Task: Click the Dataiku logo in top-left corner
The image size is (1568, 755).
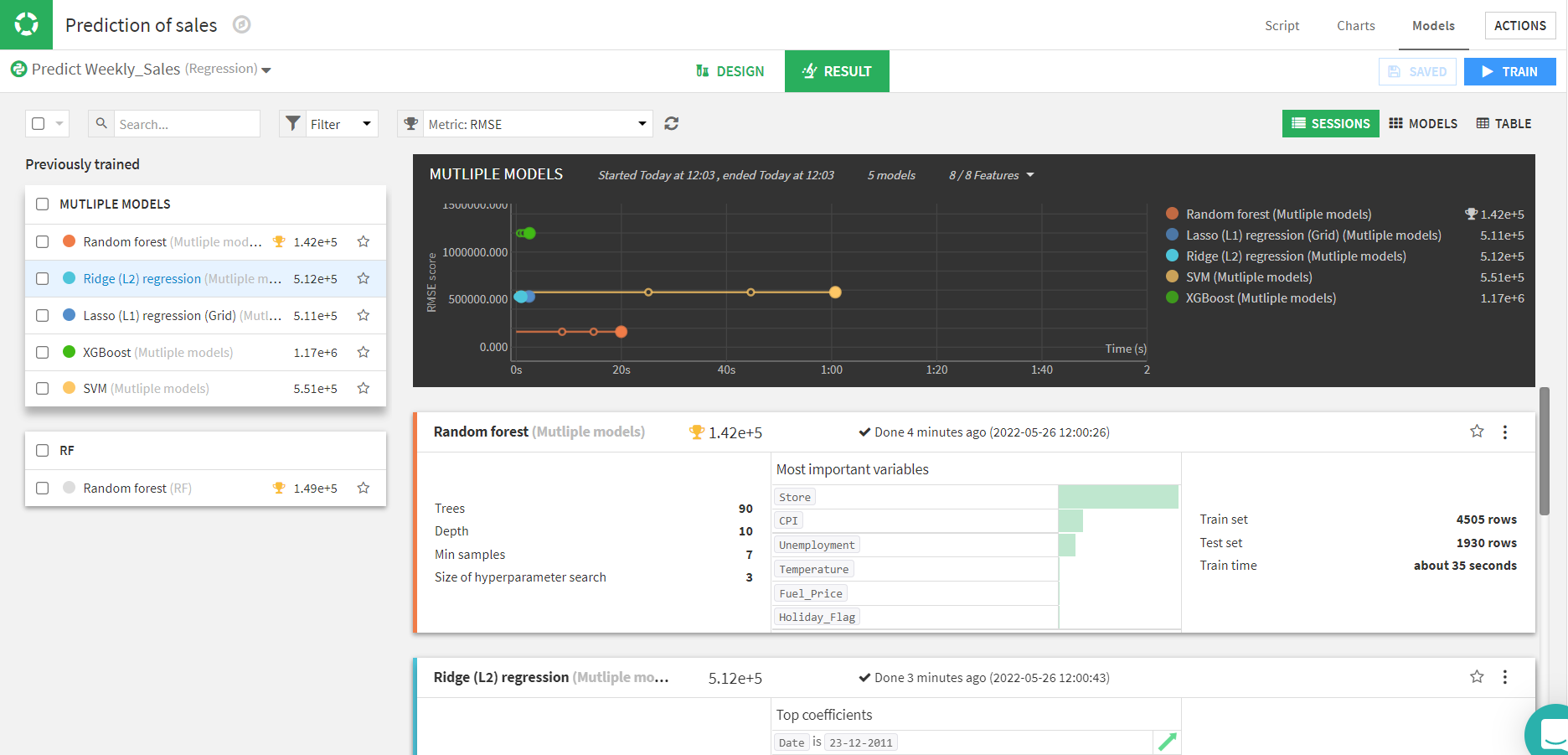Action: [x=25, y=24]
